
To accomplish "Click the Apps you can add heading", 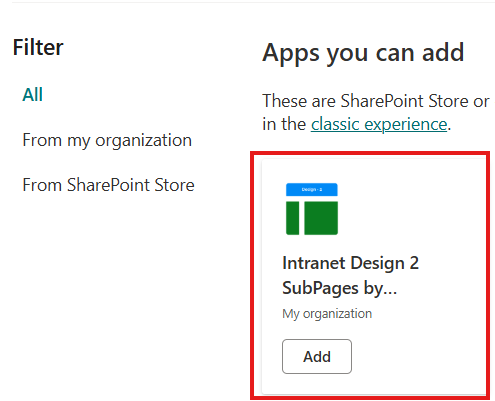I will 363,53.
